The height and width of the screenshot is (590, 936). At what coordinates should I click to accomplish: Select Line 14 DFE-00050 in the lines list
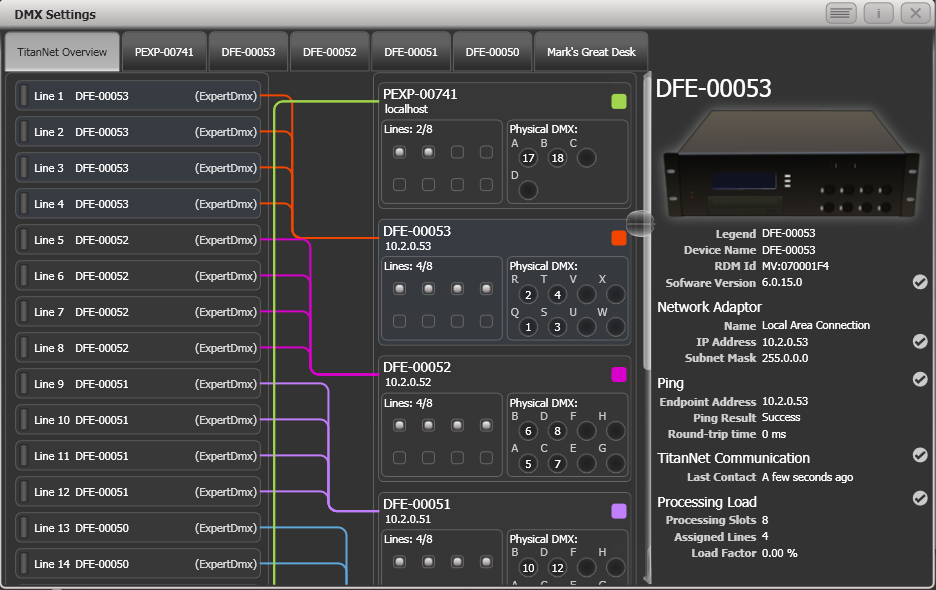pos(136,563)
